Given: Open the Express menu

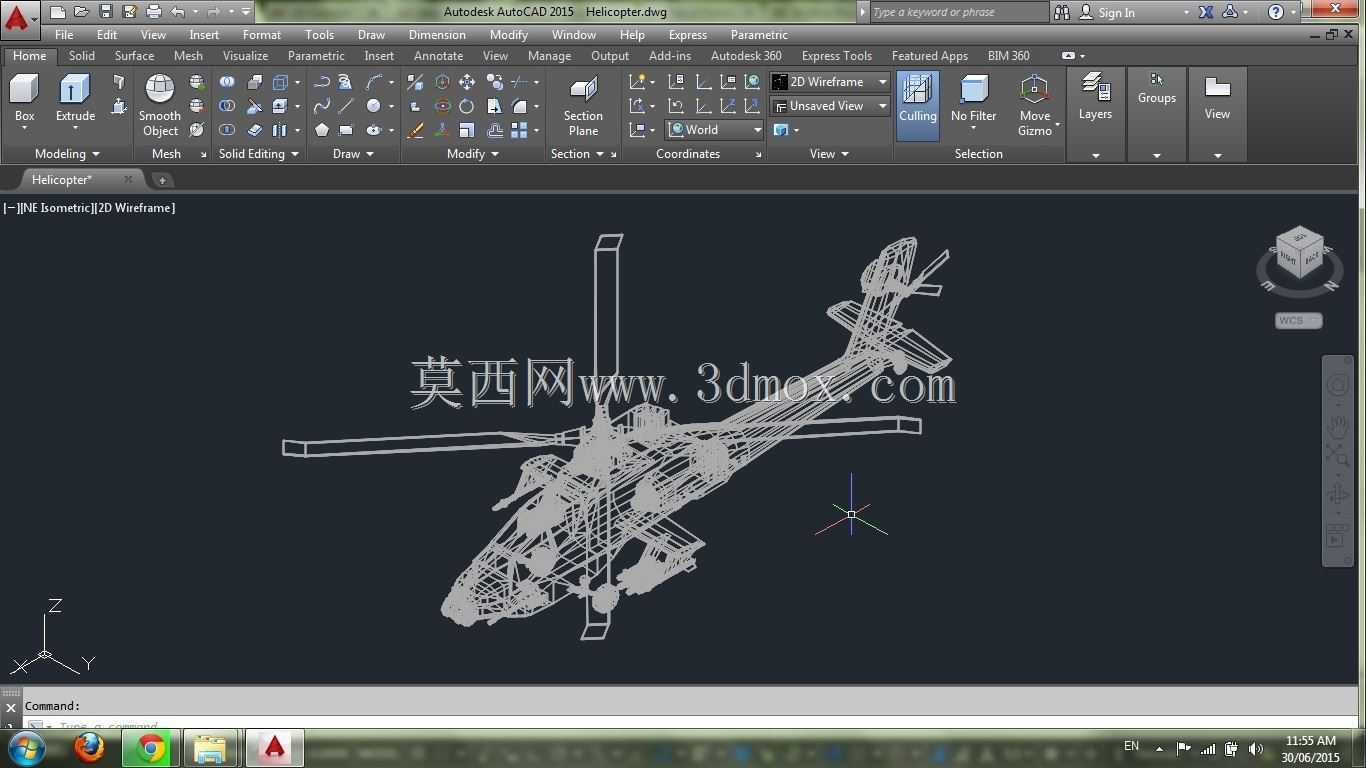Looking at the screenshot, I should click(x=687, y=35).
